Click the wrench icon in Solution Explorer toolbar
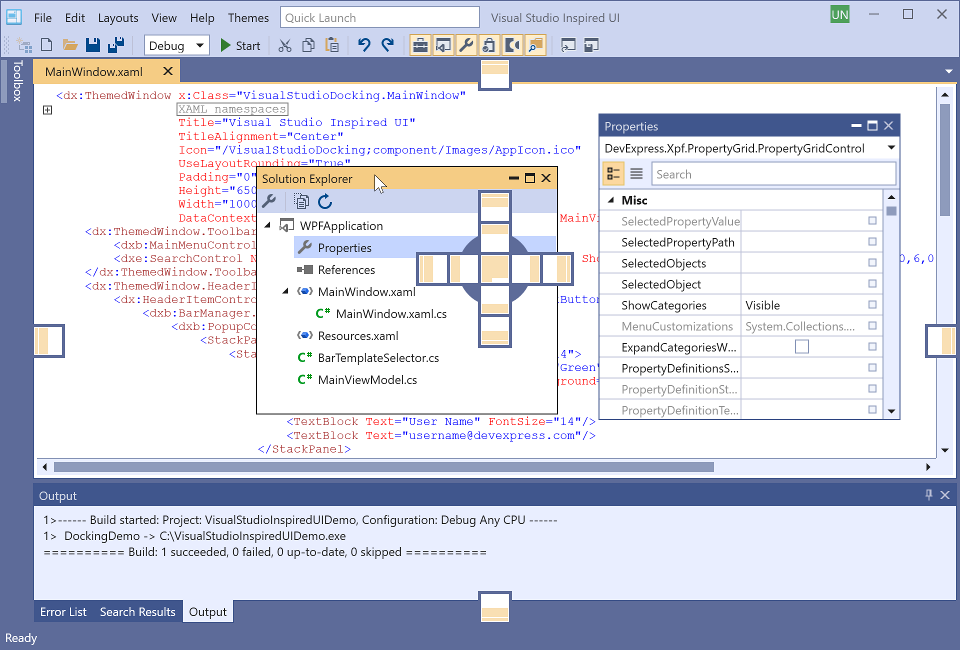 point(269,201)
